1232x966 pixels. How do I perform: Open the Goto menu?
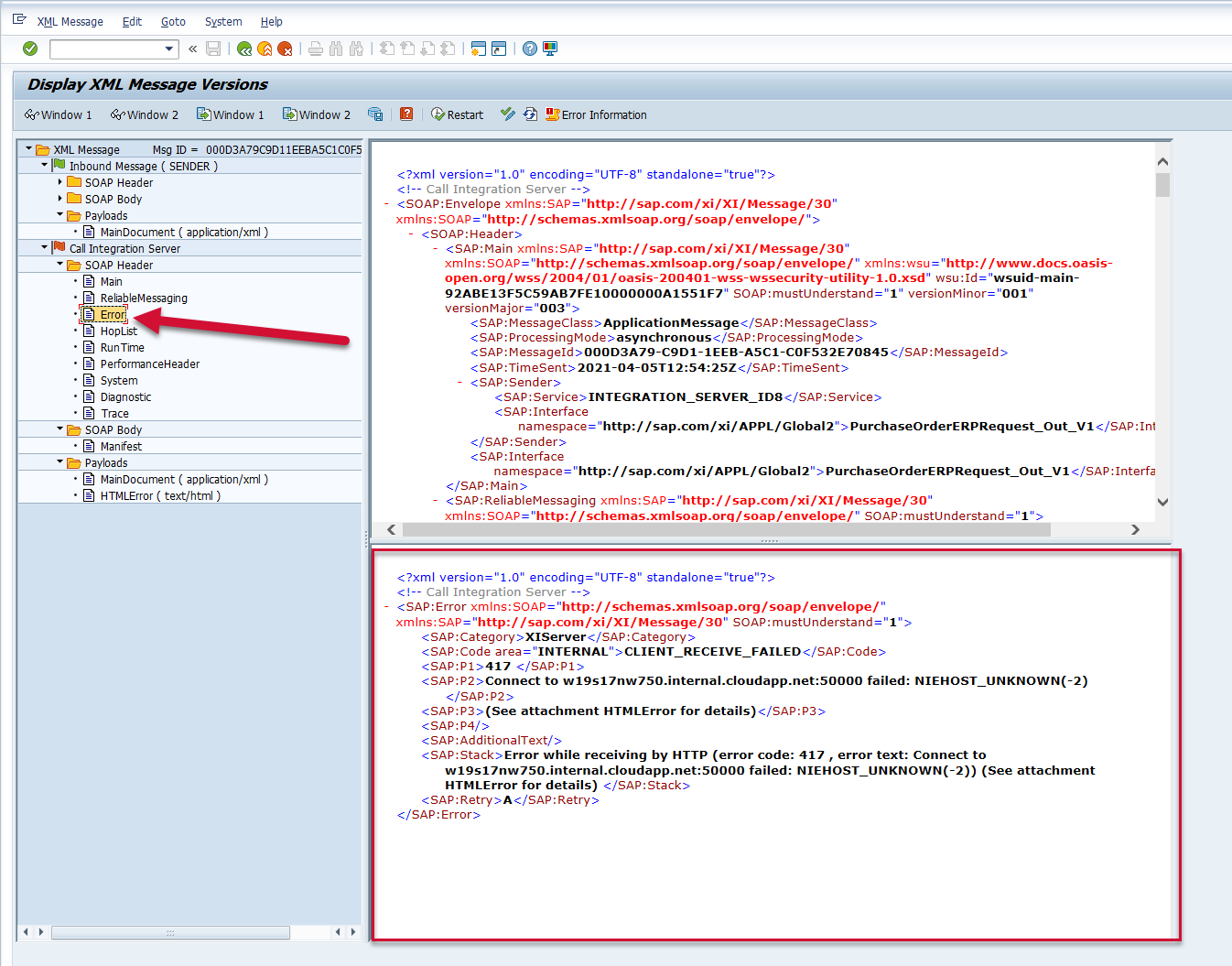pos(173,22)
